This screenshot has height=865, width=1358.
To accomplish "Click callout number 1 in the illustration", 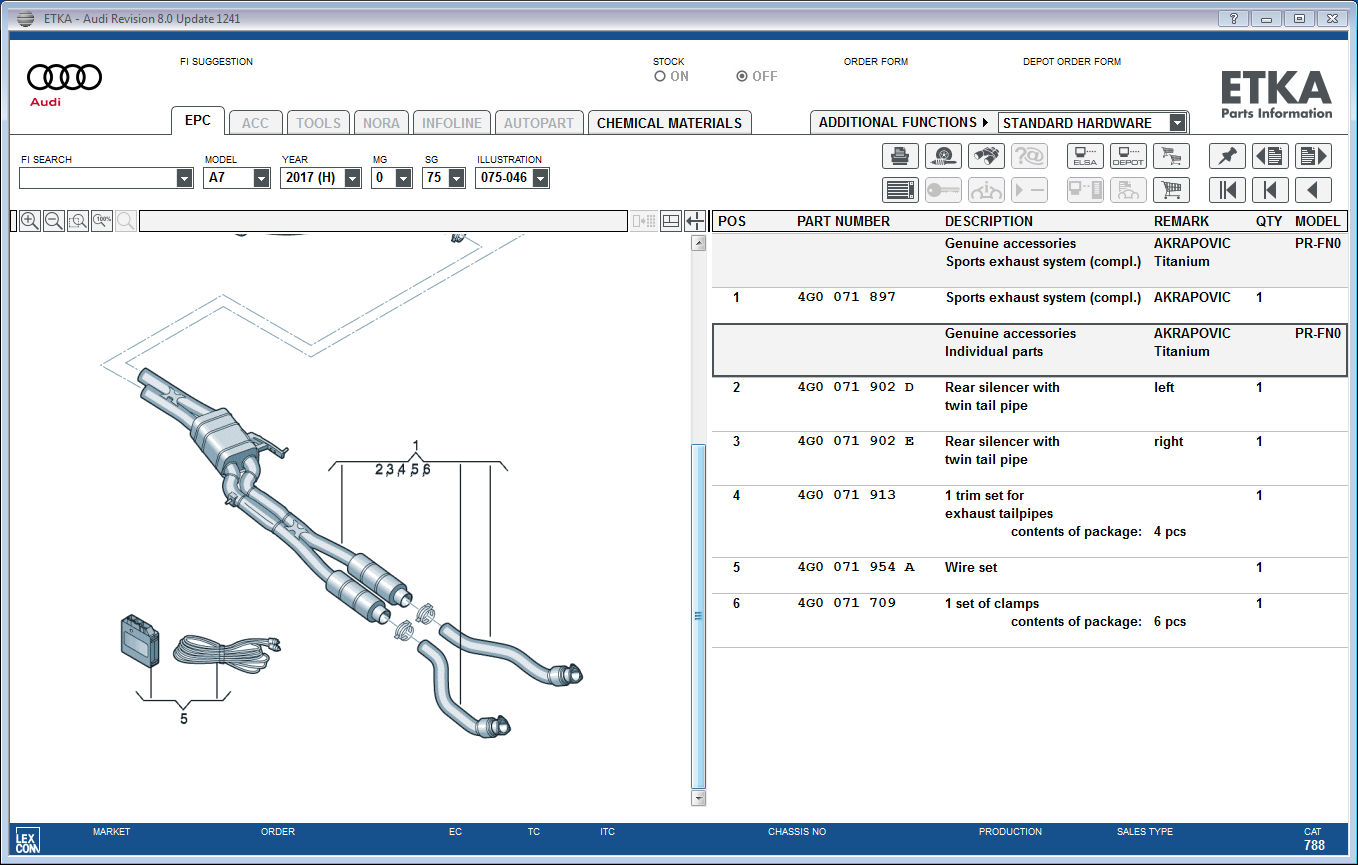I will [416, 446].
